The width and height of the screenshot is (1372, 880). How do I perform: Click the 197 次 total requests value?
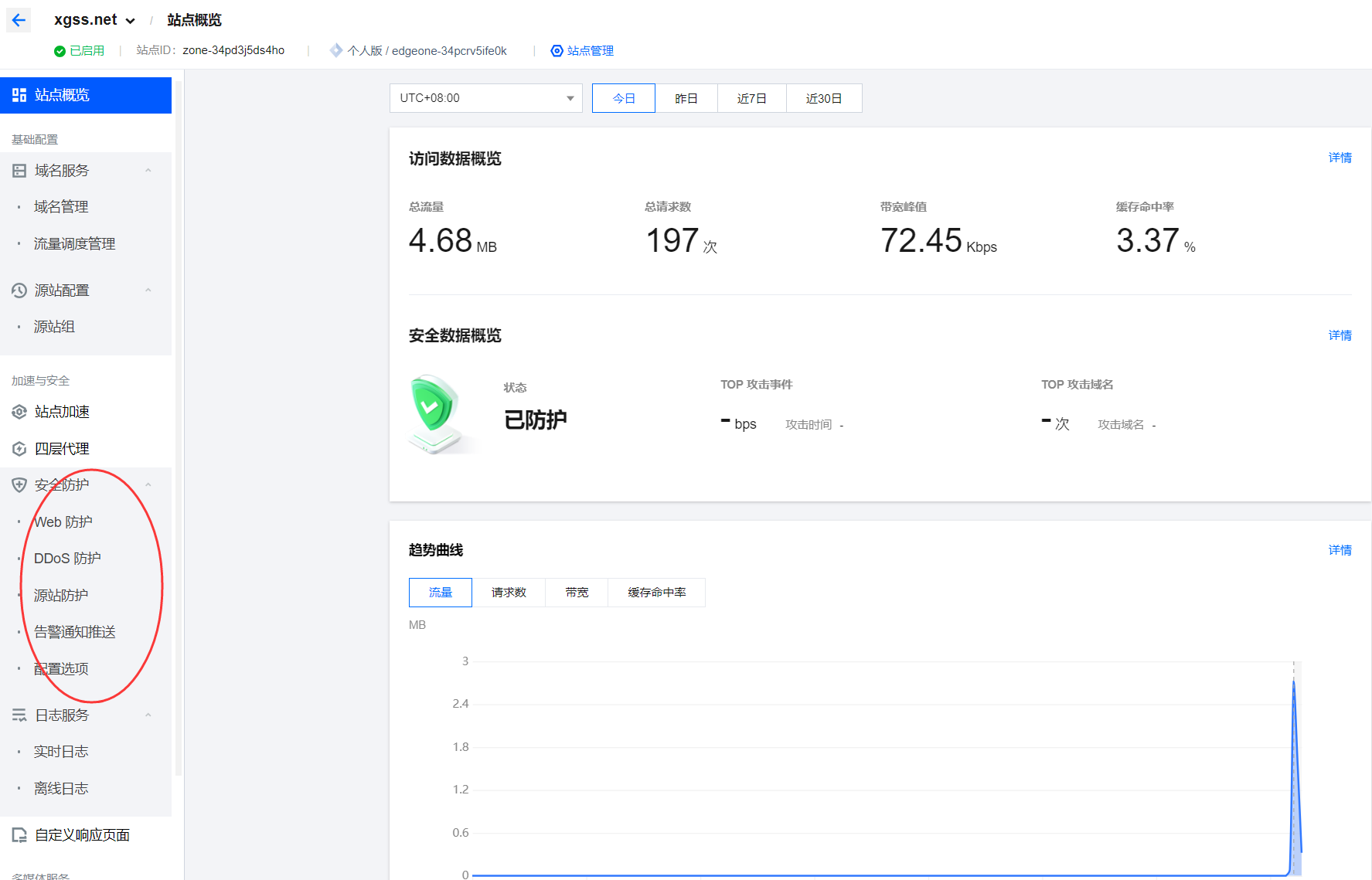(682, 240)
